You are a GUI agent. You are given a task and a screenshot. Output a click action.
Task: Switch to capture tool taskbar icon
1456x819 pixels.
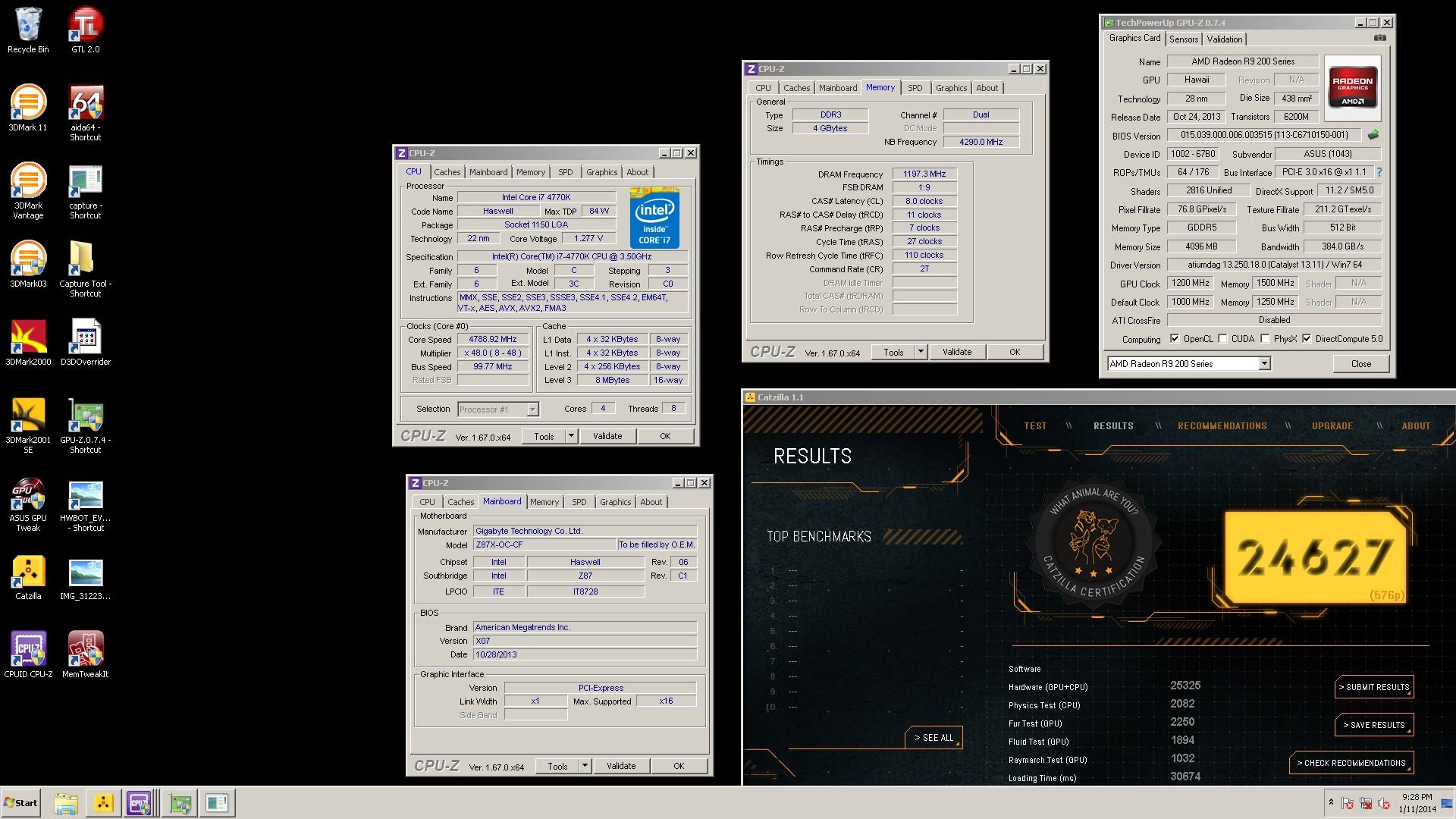pos(217,803)
